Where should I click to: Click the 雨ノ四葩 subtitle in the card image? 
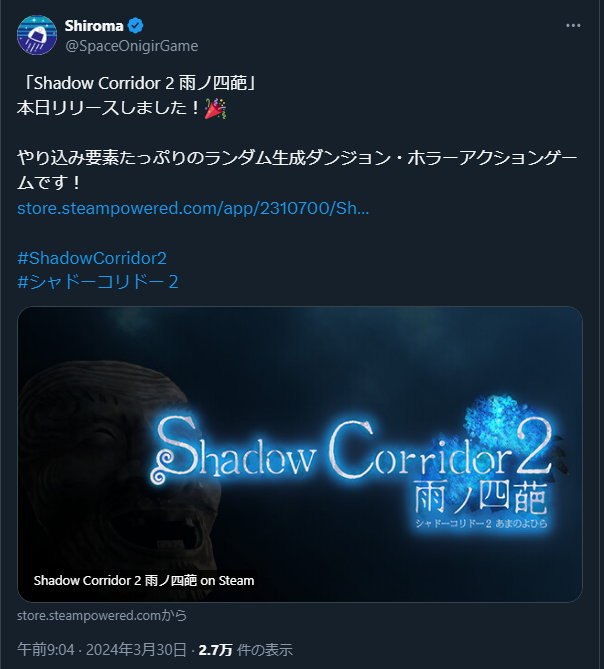tap(481, 498)
